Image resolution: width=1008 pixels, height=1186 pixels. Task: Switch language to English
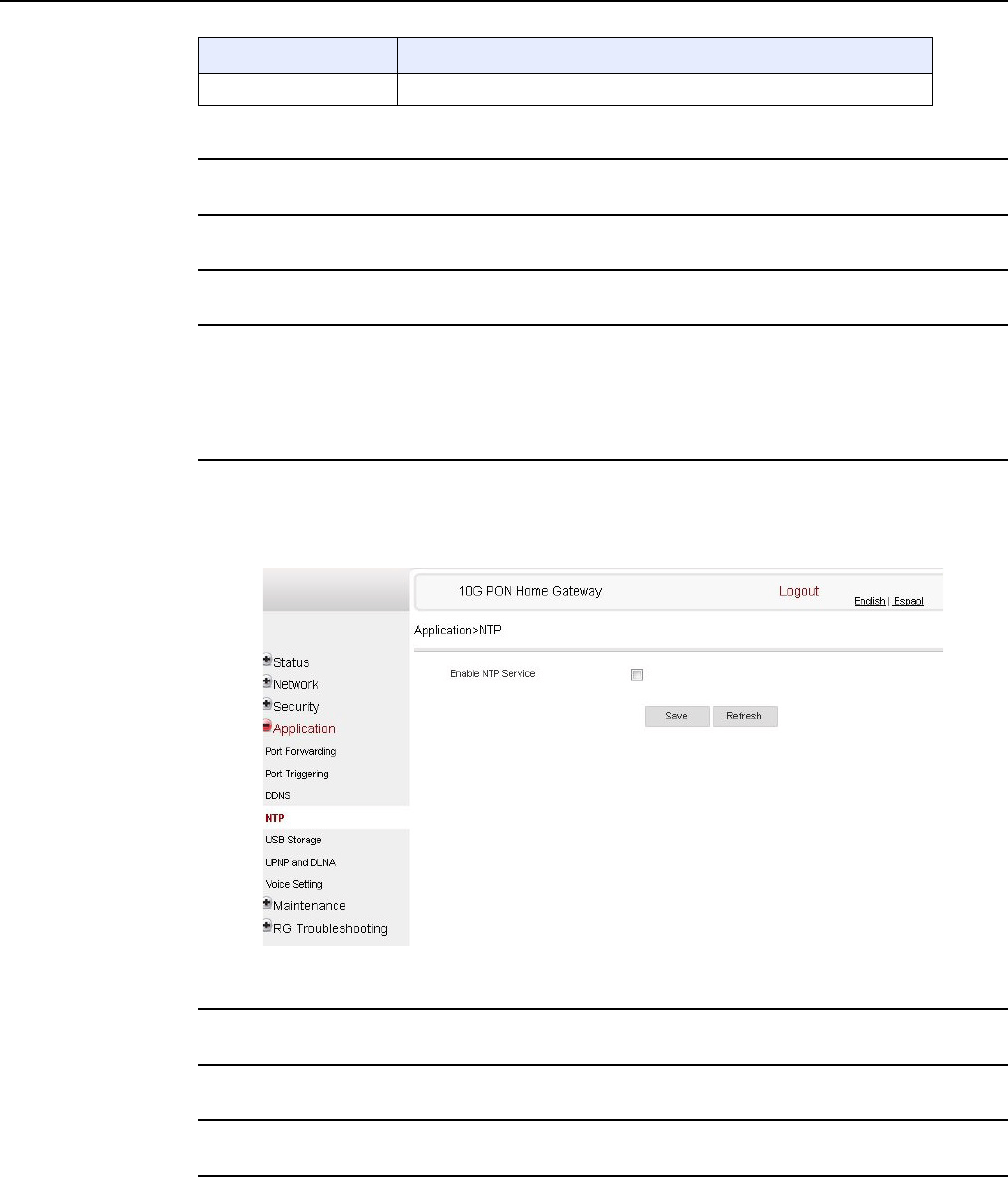[x=870, y=601]
